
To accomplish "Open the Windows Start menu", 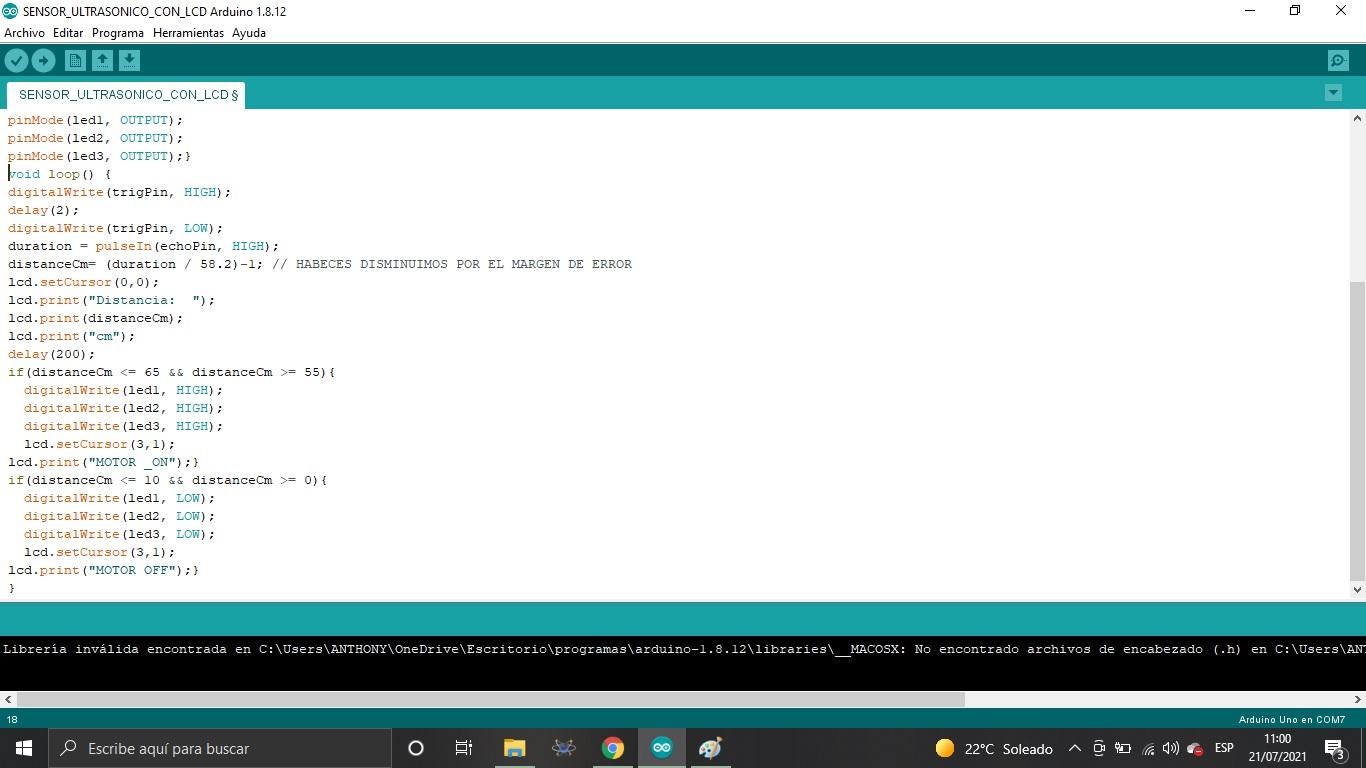I will coord(24,748).
